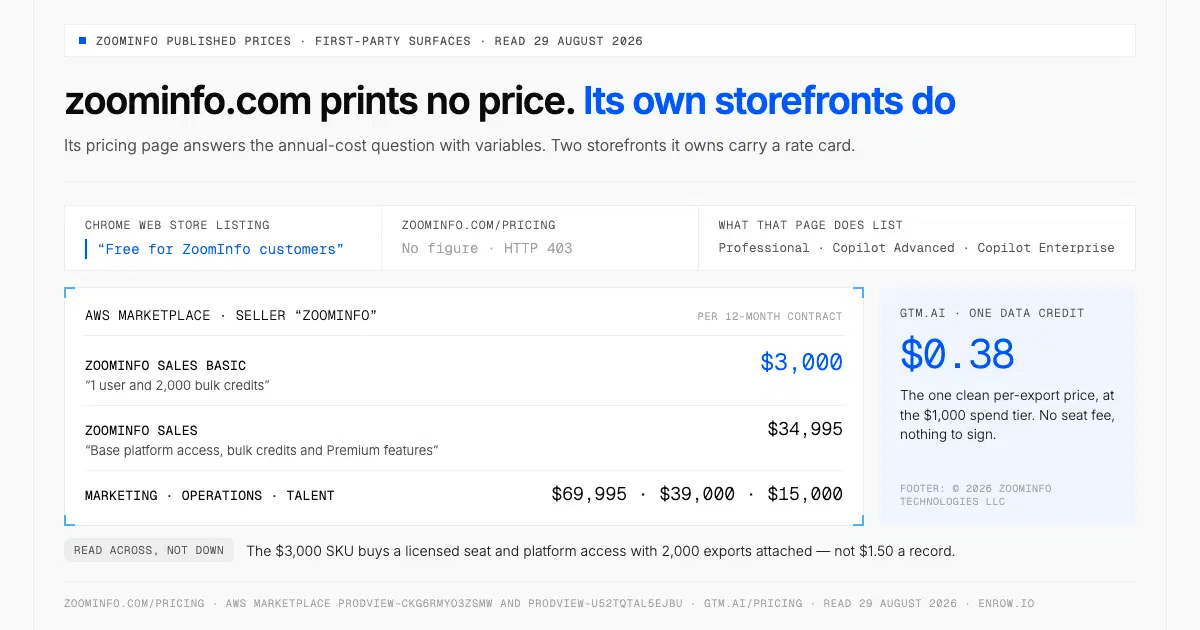1200x630 pixels.
Task: Select the "ZoomInfo Sales Basic" row title
Action: 165,366
